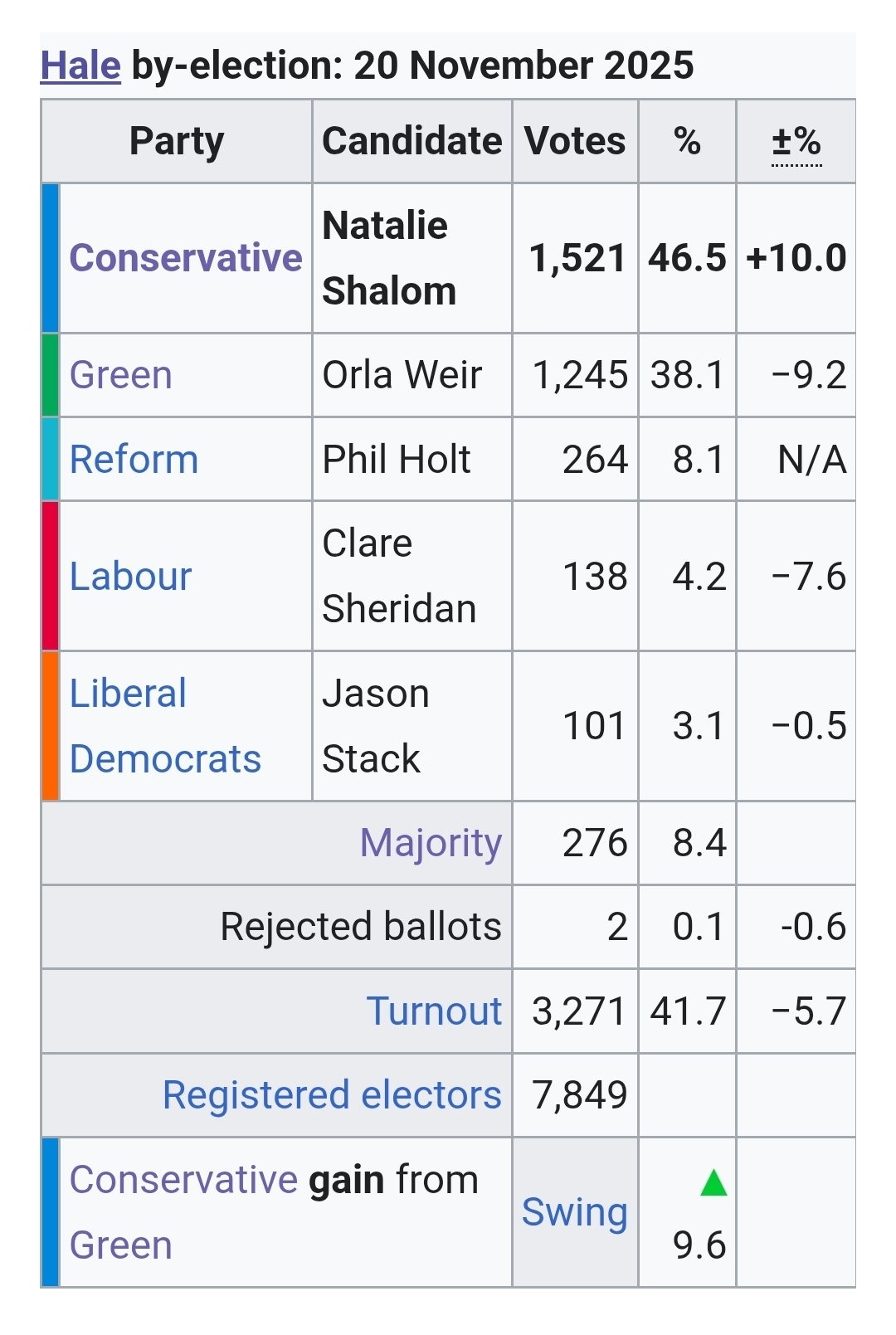Click the green party colour bar
This screenshot has height=1335, width=896.
pos(51,375)
